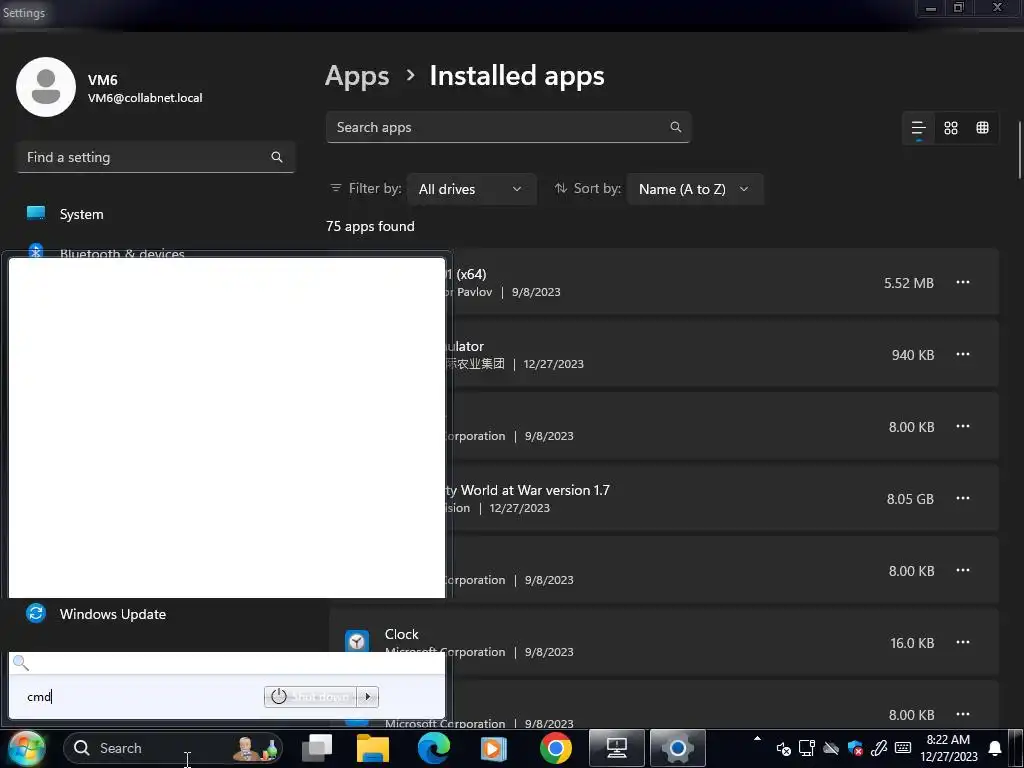1024x768 pixels.
Task: Open Windows Security shield tray icon
Action: [855, 748]
